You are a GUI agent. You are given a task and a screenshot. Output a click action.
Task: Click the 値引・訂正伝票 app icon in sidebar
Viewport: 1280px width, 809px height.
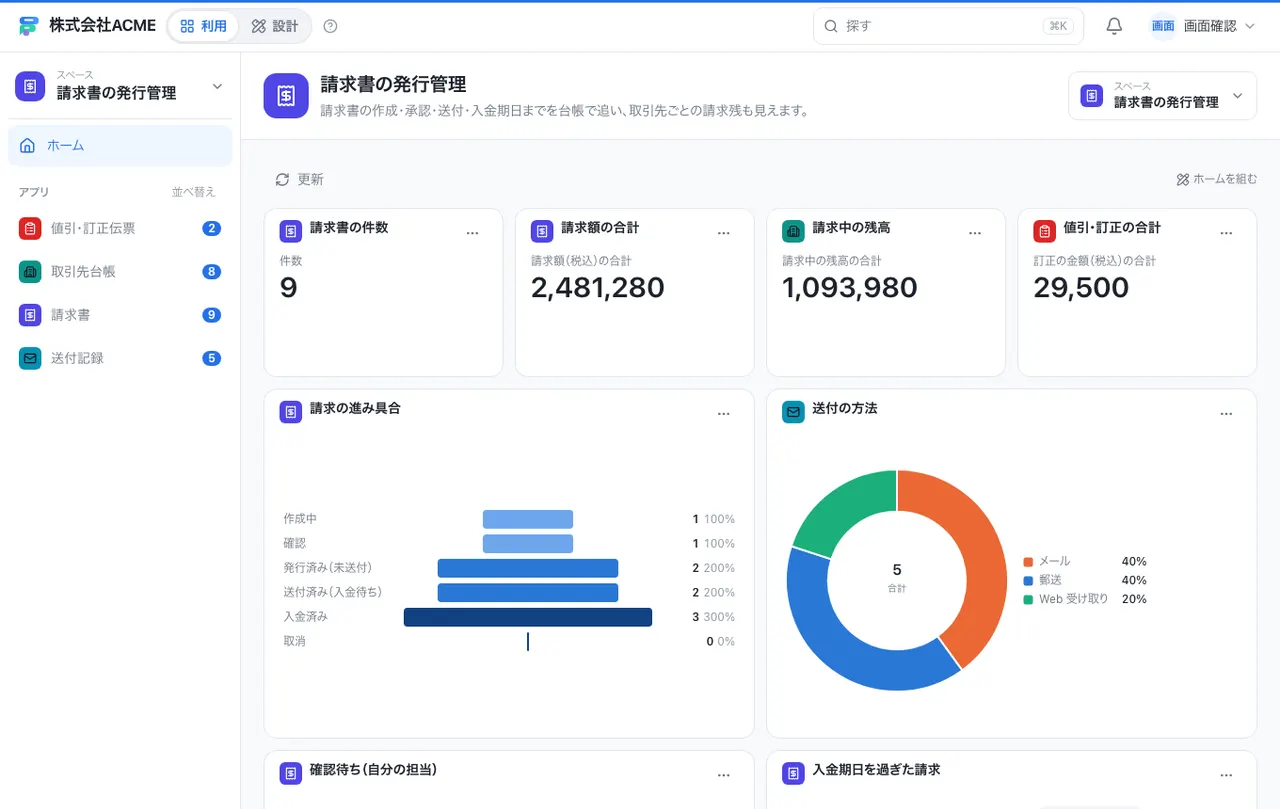tap(30, 228)
